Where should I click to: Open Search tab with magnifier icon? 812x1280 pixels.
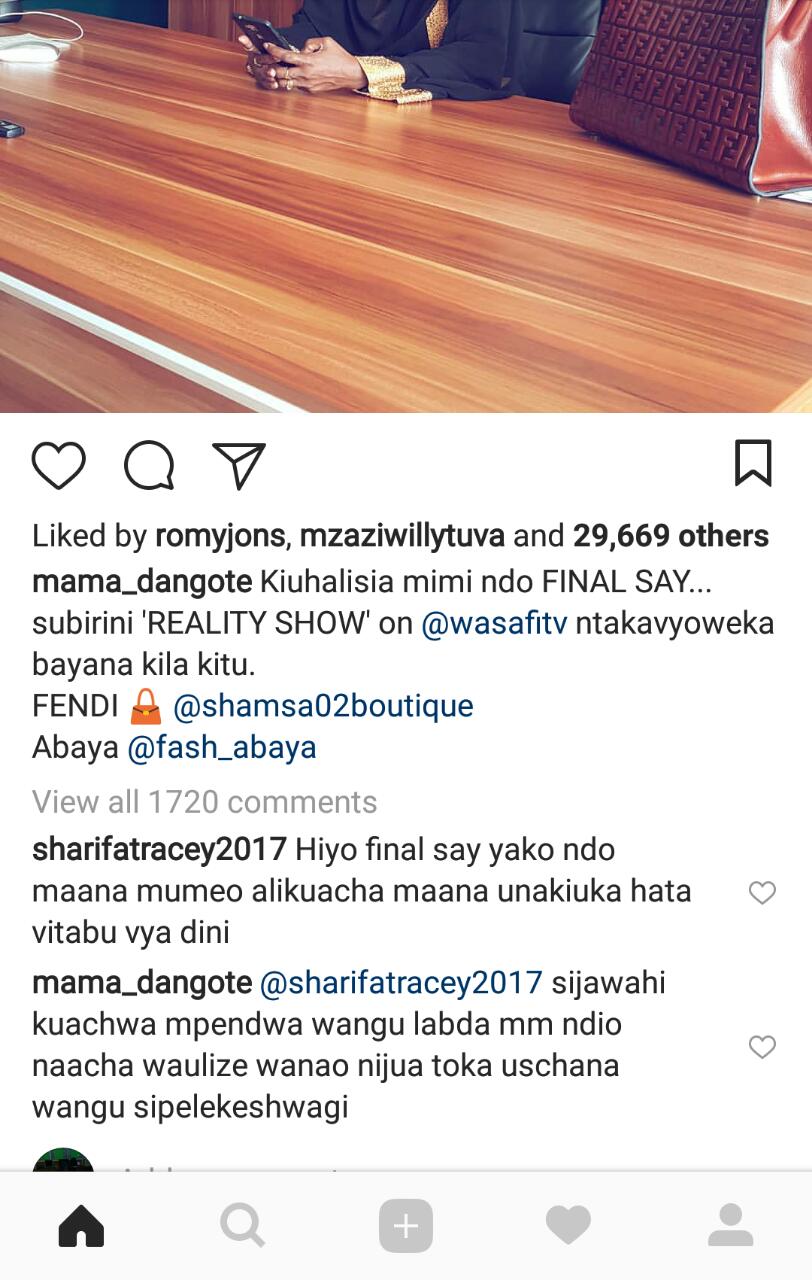pos(243,1225)
